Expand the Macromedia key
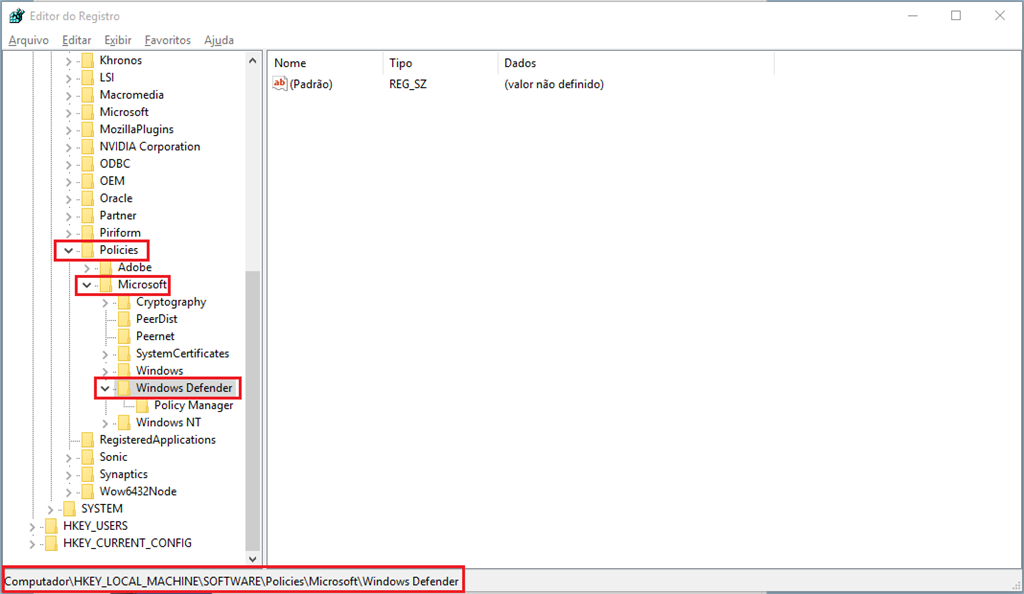 (x=68, y=95)
